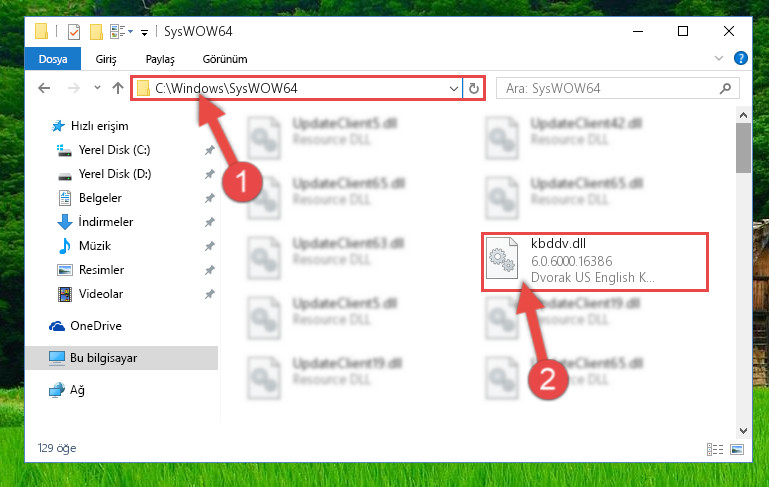Unpin Belgeler using its pin icon

click(209, 198)
